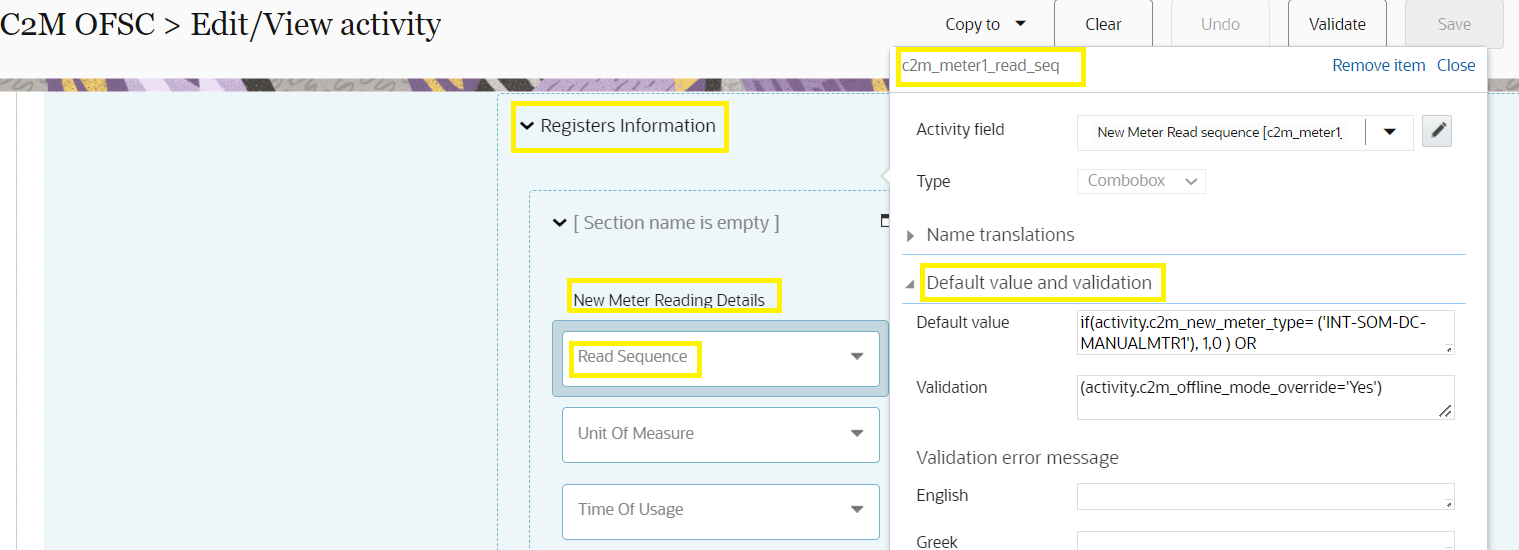The image size is (1519, 550).
Task: Click the New Meter Read sequence field value
Action: click(1219, 132)
